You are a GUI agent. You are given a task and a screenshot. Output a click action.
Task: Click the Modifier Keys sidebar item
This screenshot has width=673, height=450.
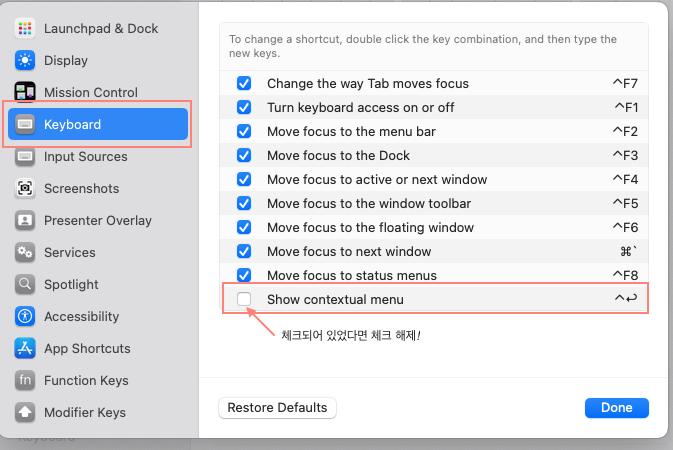click(84, 413)
